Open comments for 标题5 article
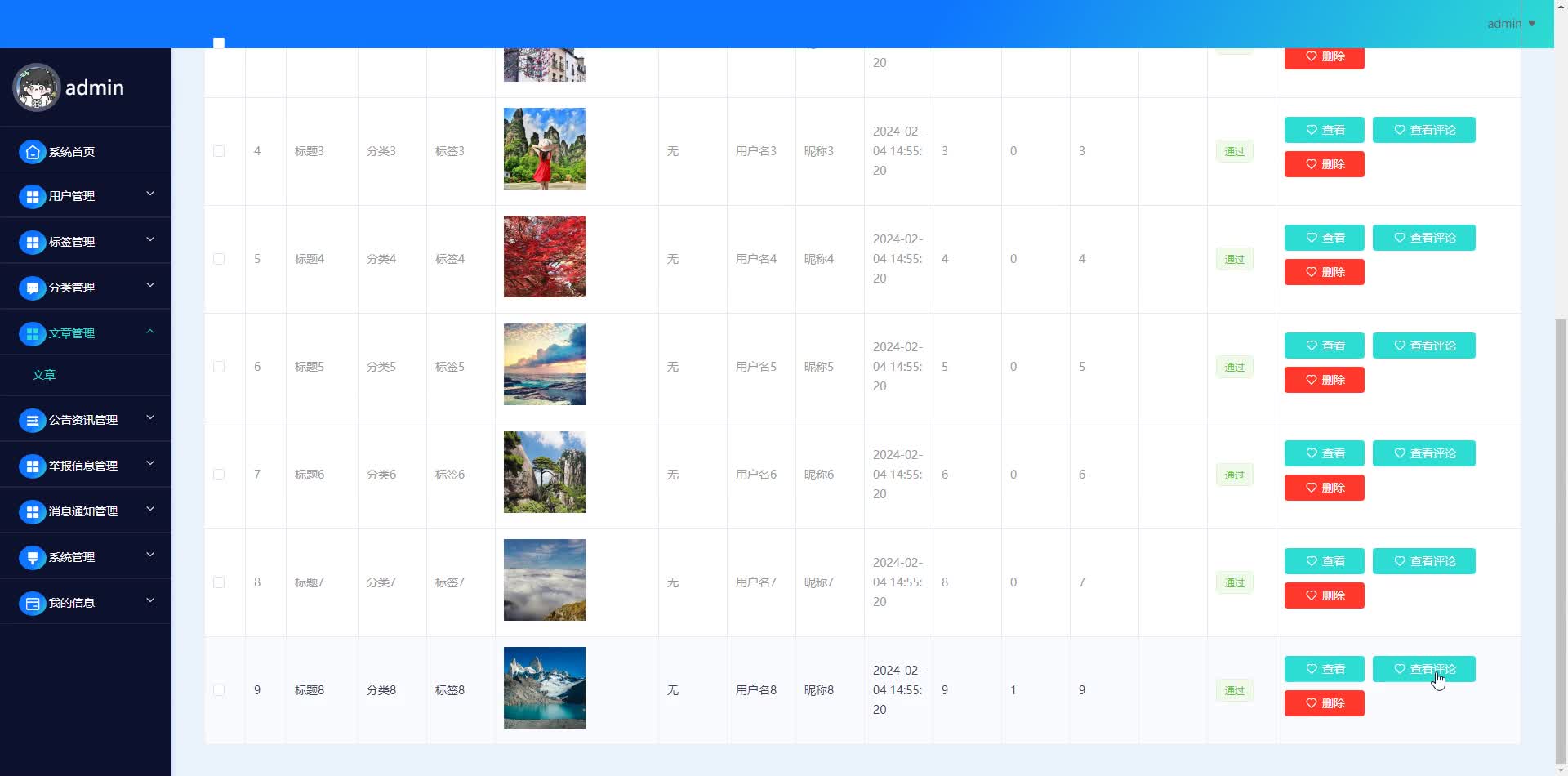1568x776 pixels. [1424, 346]
